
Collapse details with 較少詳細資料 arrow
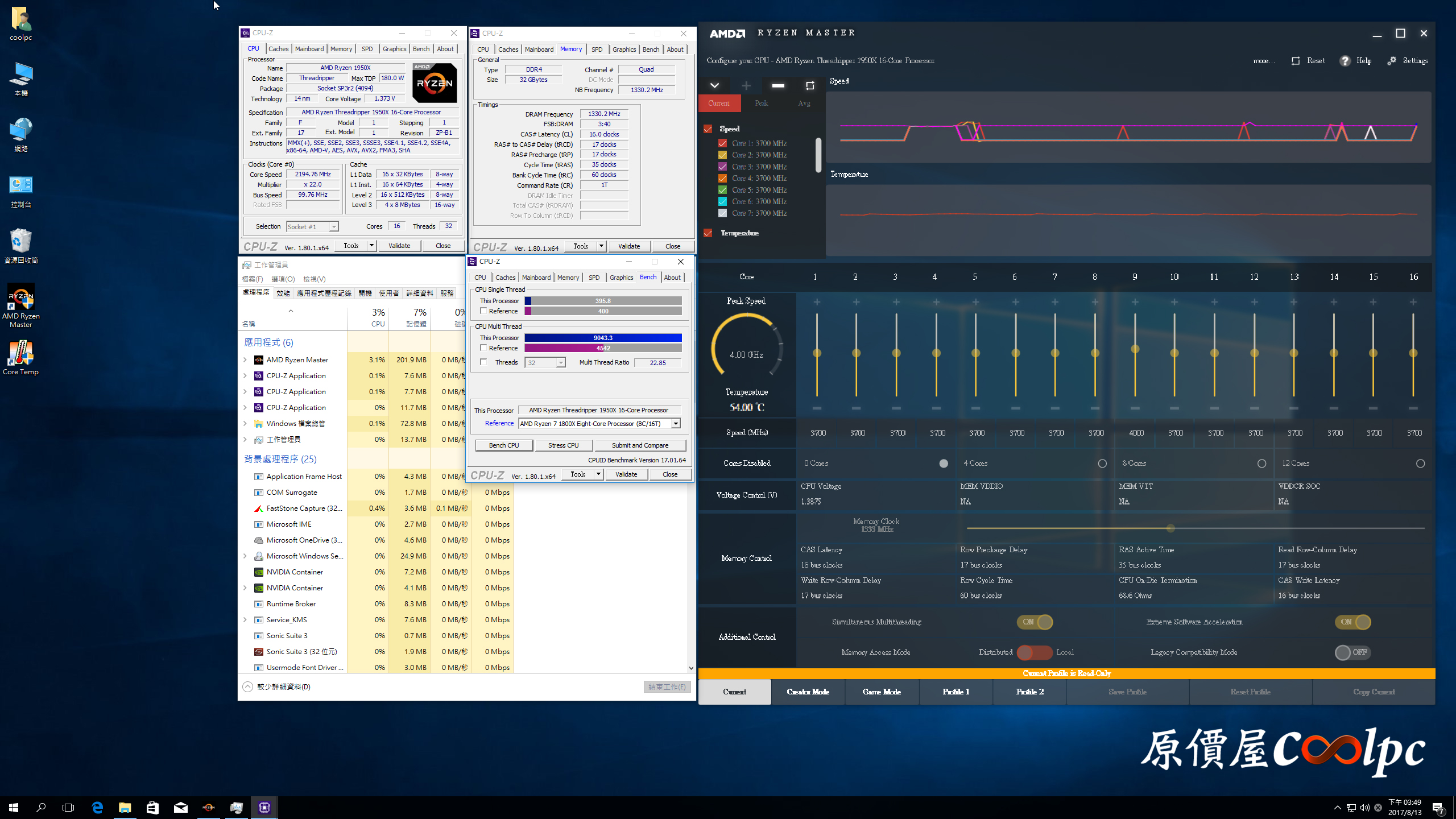pyautogui.click(x=247, y=687)
